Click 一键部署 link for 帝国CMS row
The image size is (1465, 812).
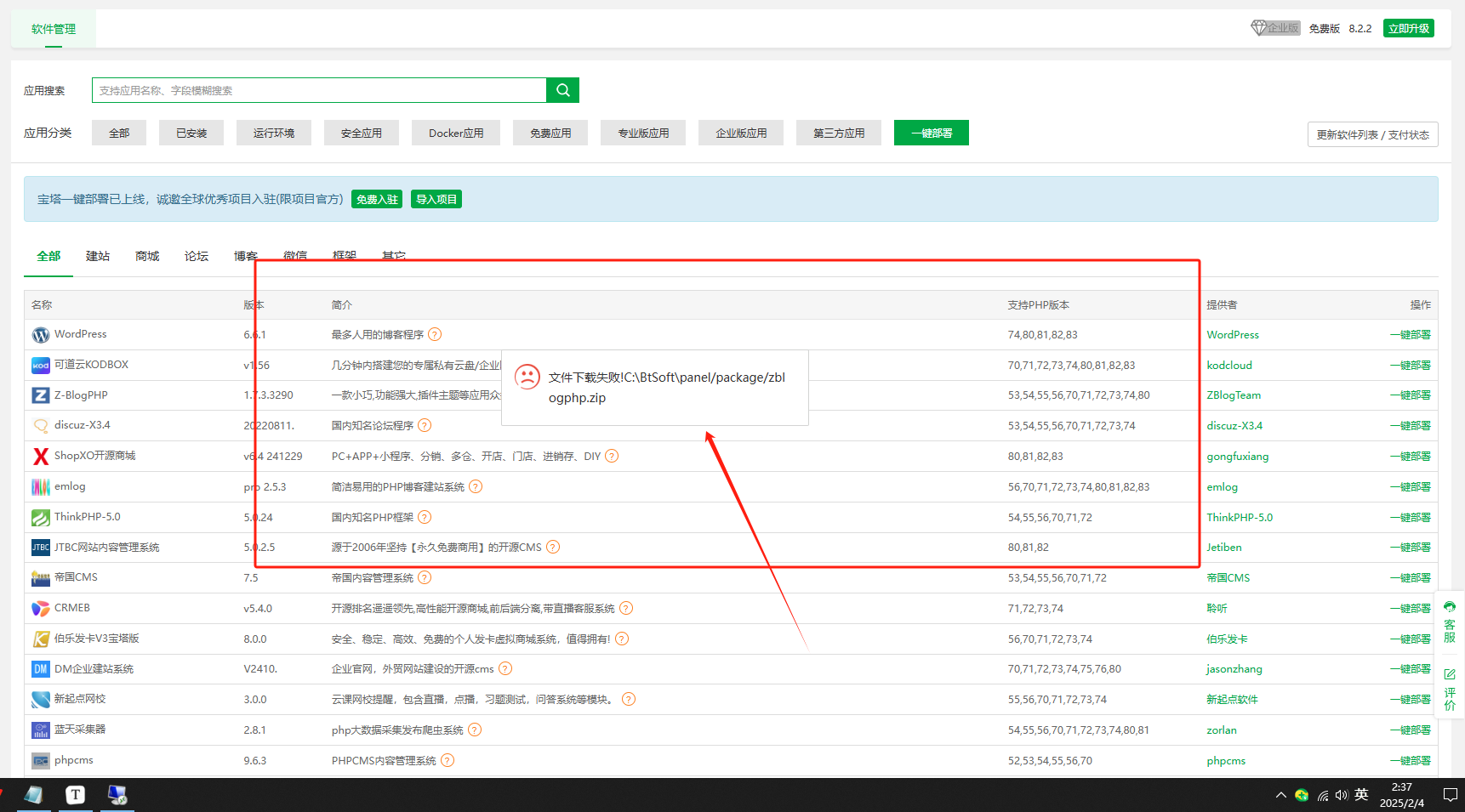[x=1411, y=578]
